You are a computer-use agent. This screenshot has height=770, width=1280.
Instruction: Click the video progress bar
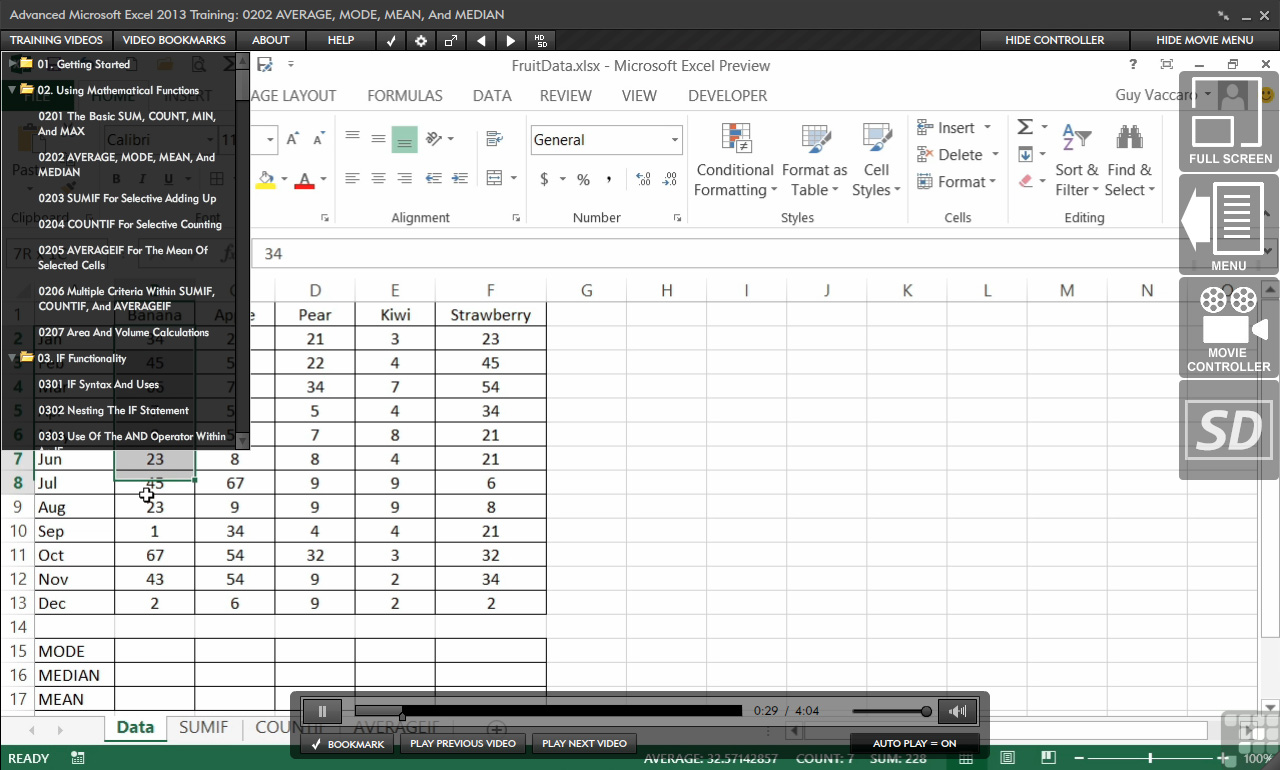[548, 711]
